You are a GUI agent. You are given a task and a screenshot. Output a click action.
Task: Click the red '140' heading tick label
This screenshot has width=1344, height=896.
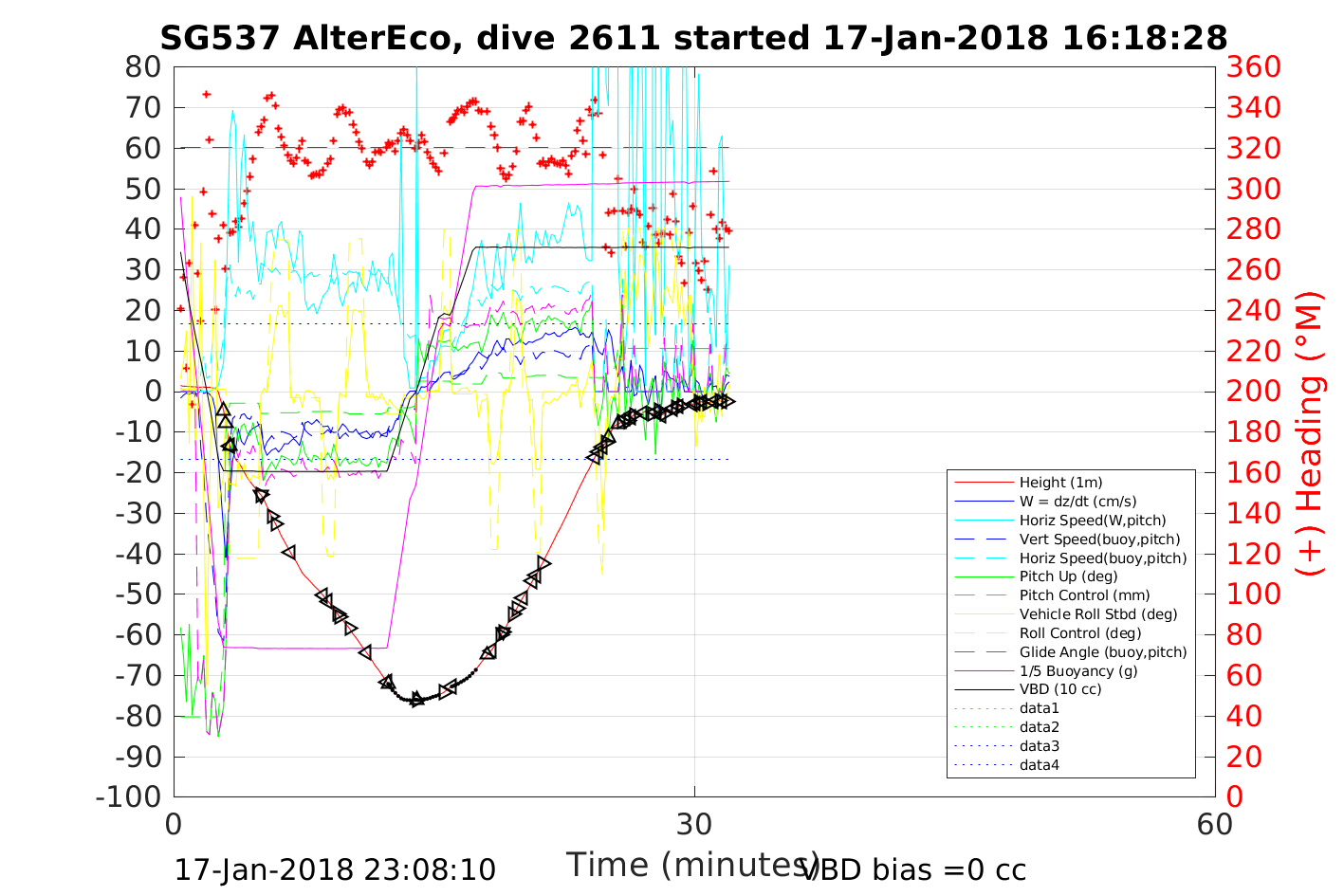coord(1253,513)
